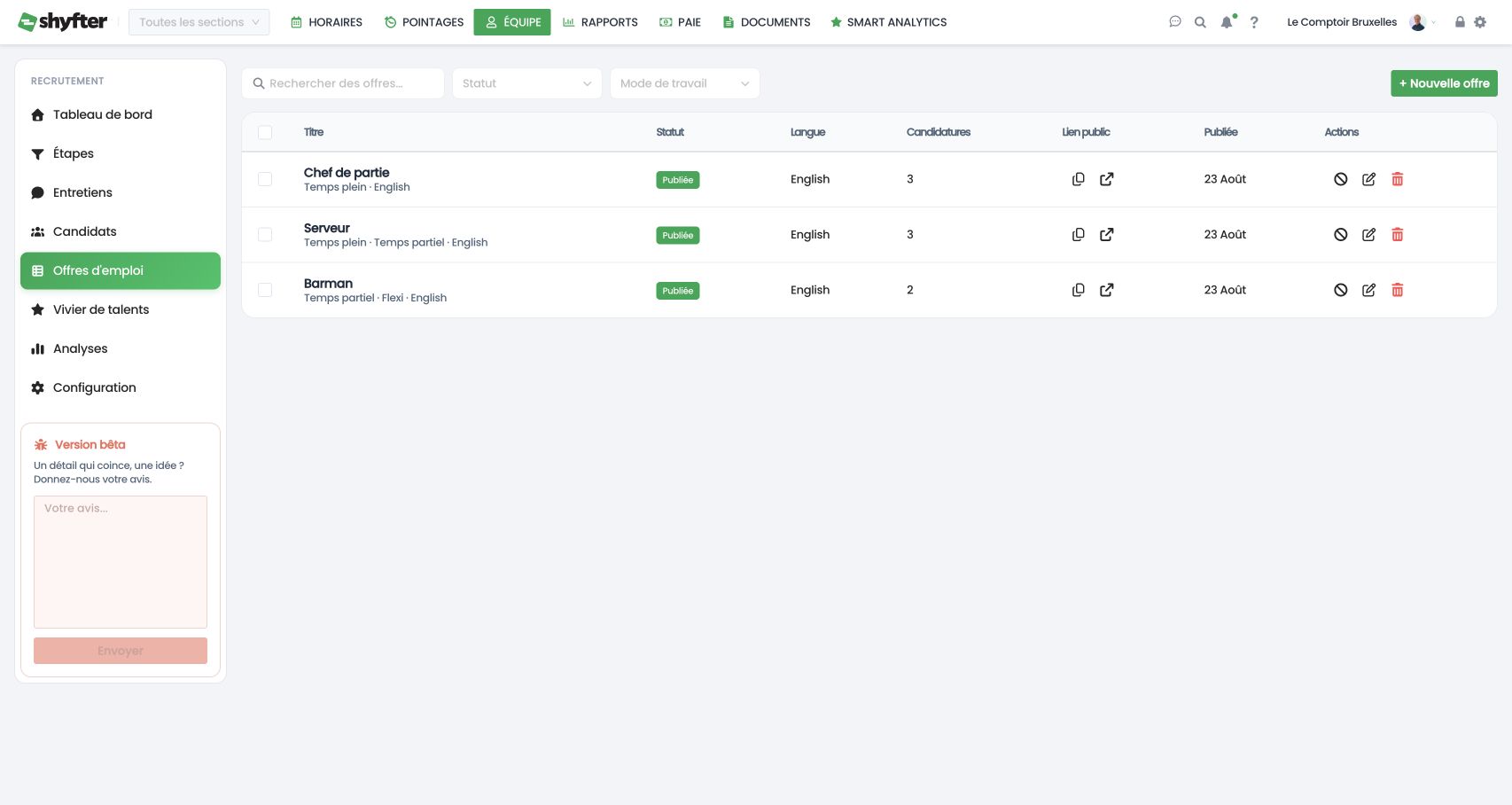Screen dimensions: 1512x805
Task: Switch to the POINTAGES tab
Action: coord(424,22)
